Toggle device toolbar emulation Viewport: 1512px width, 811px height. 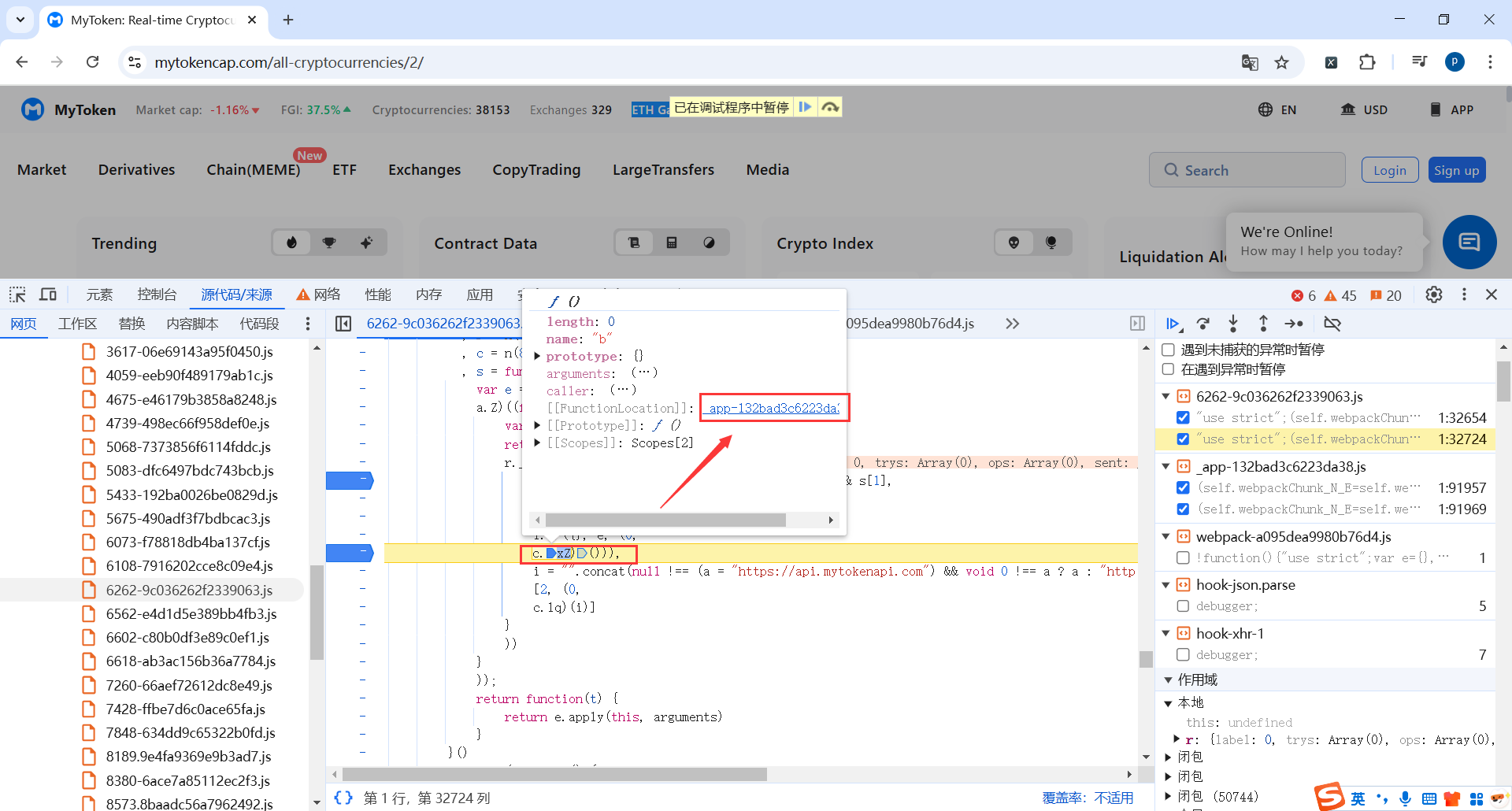(x=48, y=294)
